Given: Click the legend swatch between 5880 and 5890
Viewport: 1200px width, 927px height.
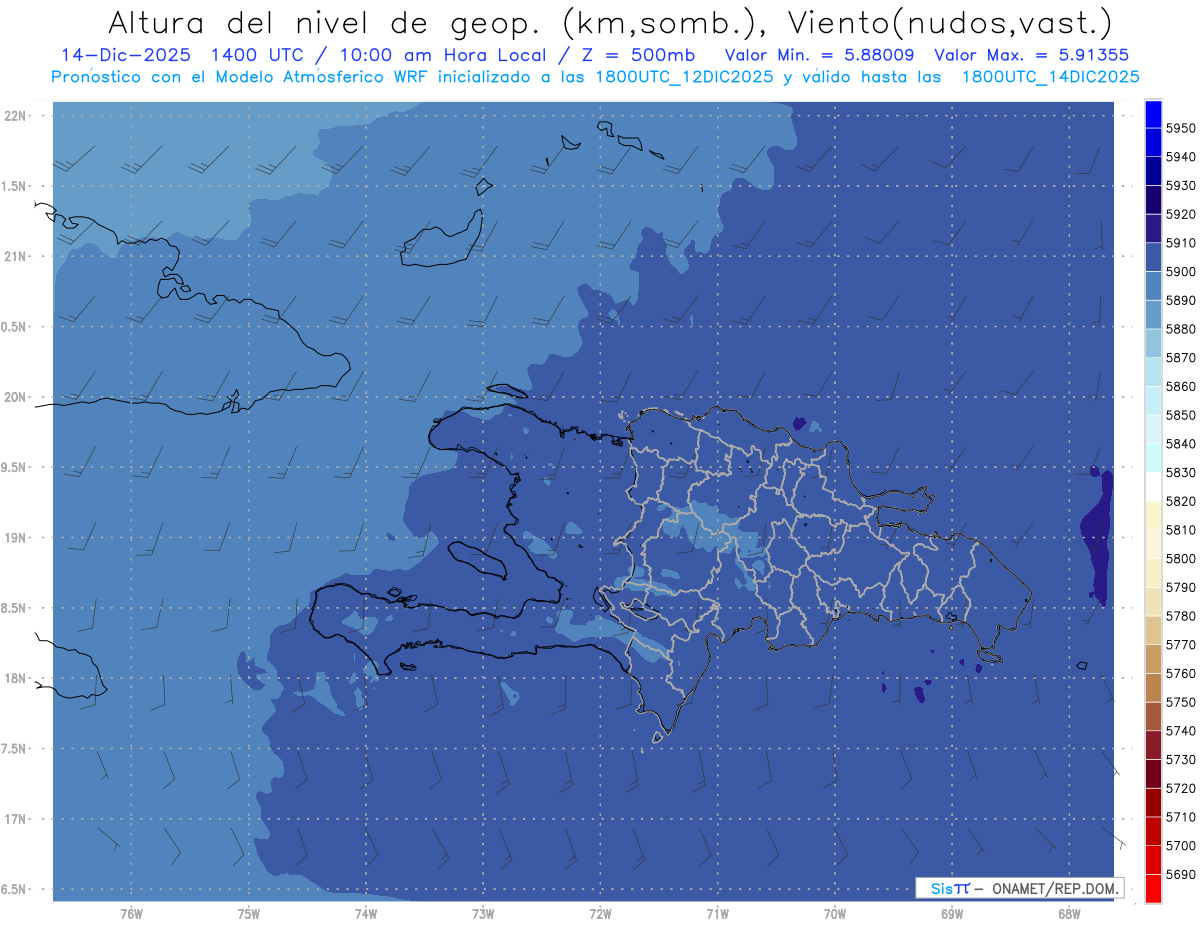Looking at the screenshot, I should [x=1153, y=314].
